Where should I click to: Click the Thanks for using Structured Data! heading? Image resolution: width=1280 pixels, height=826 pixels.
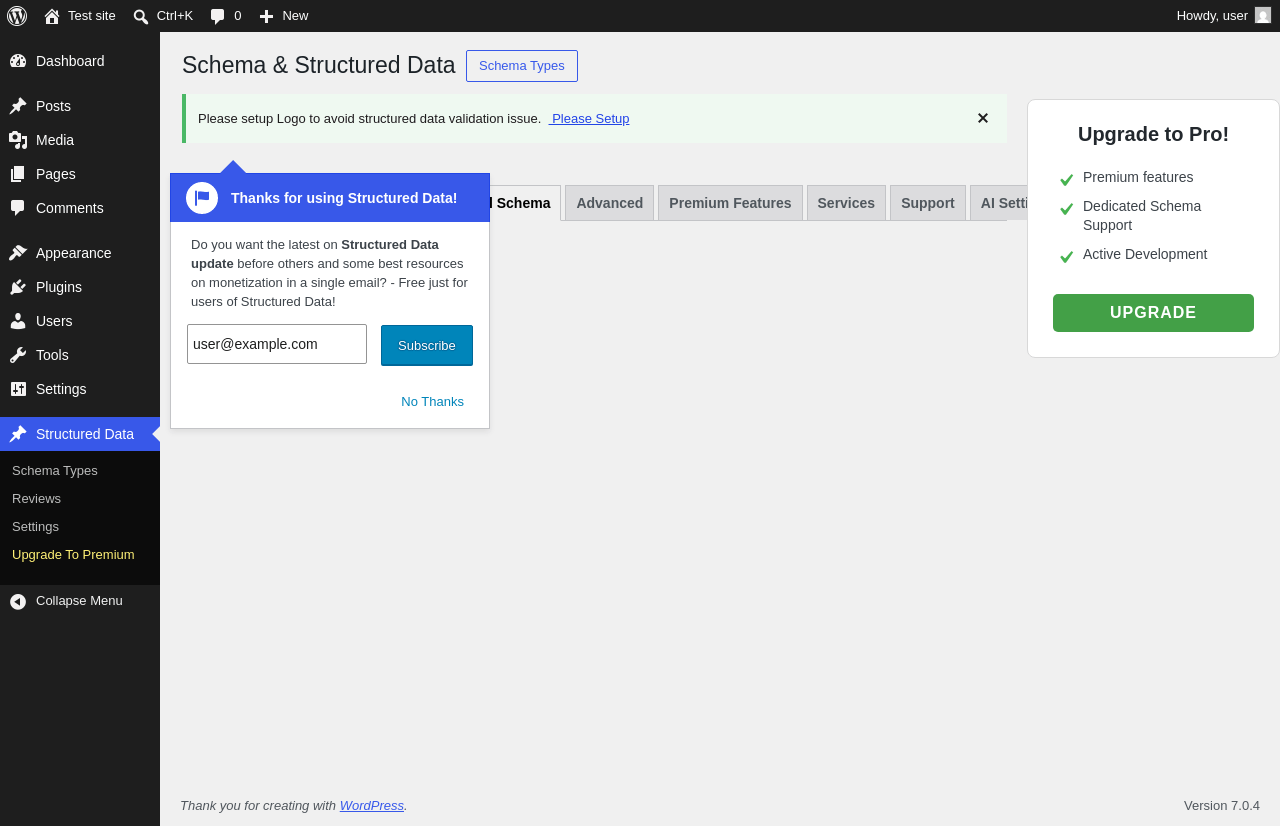pyautogui.click(x=344, y=198)
